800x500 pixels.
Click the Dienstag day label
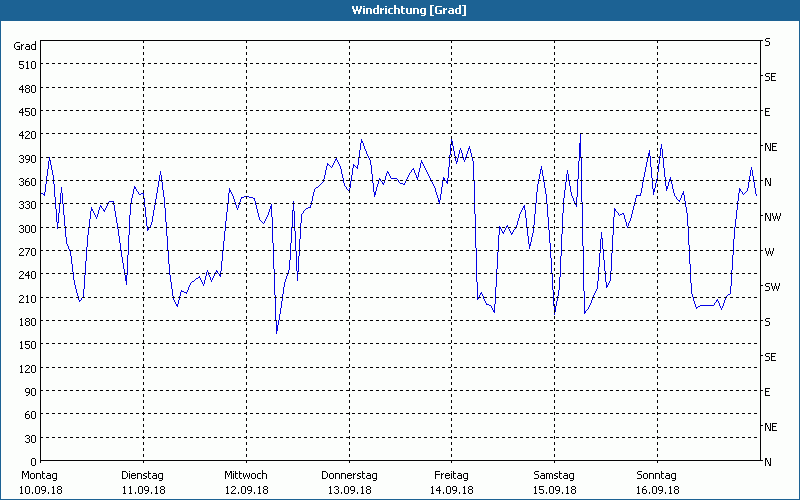pos(142,476)
